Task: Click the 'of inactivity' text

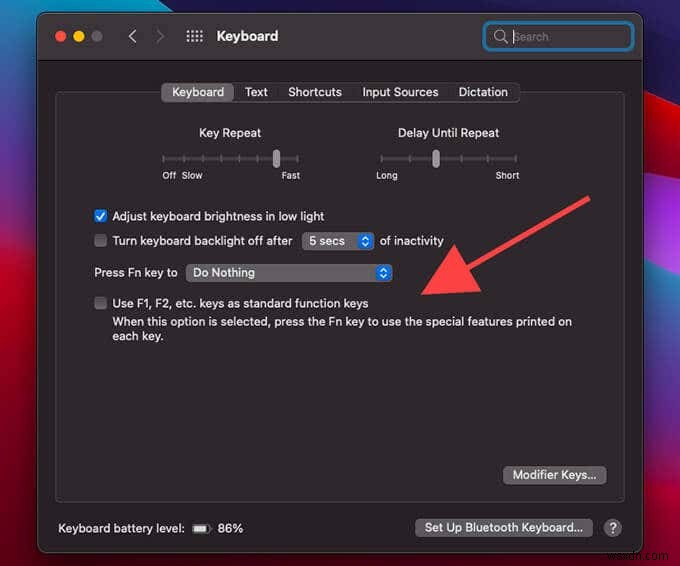Action: (x=412, y=241)
